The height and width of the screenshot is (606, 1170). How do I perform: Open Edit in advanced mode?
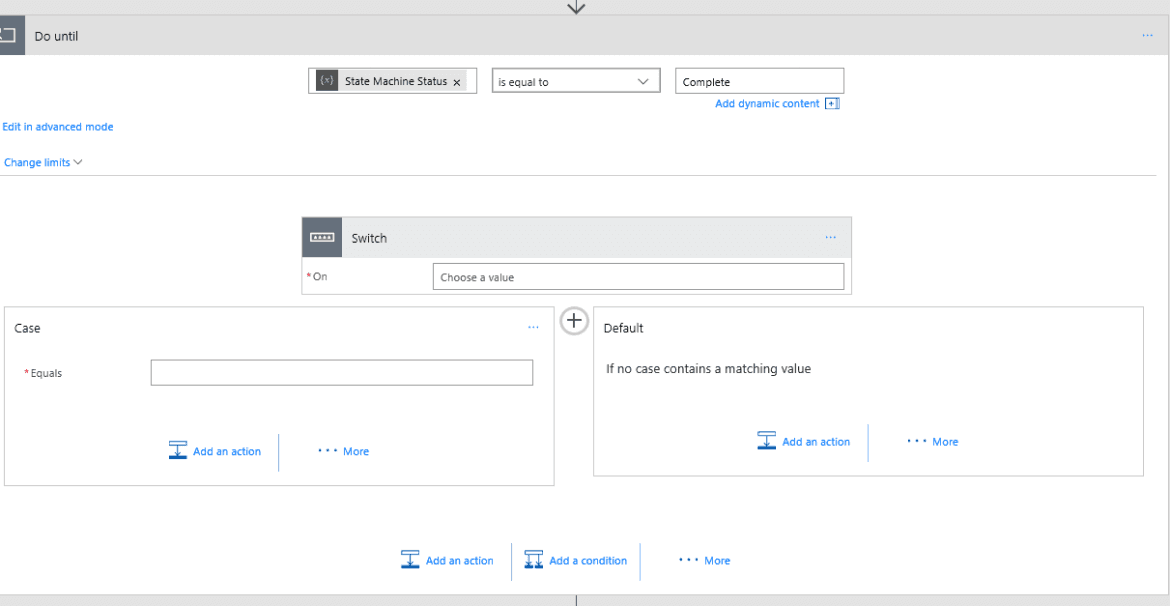(57, 126)
